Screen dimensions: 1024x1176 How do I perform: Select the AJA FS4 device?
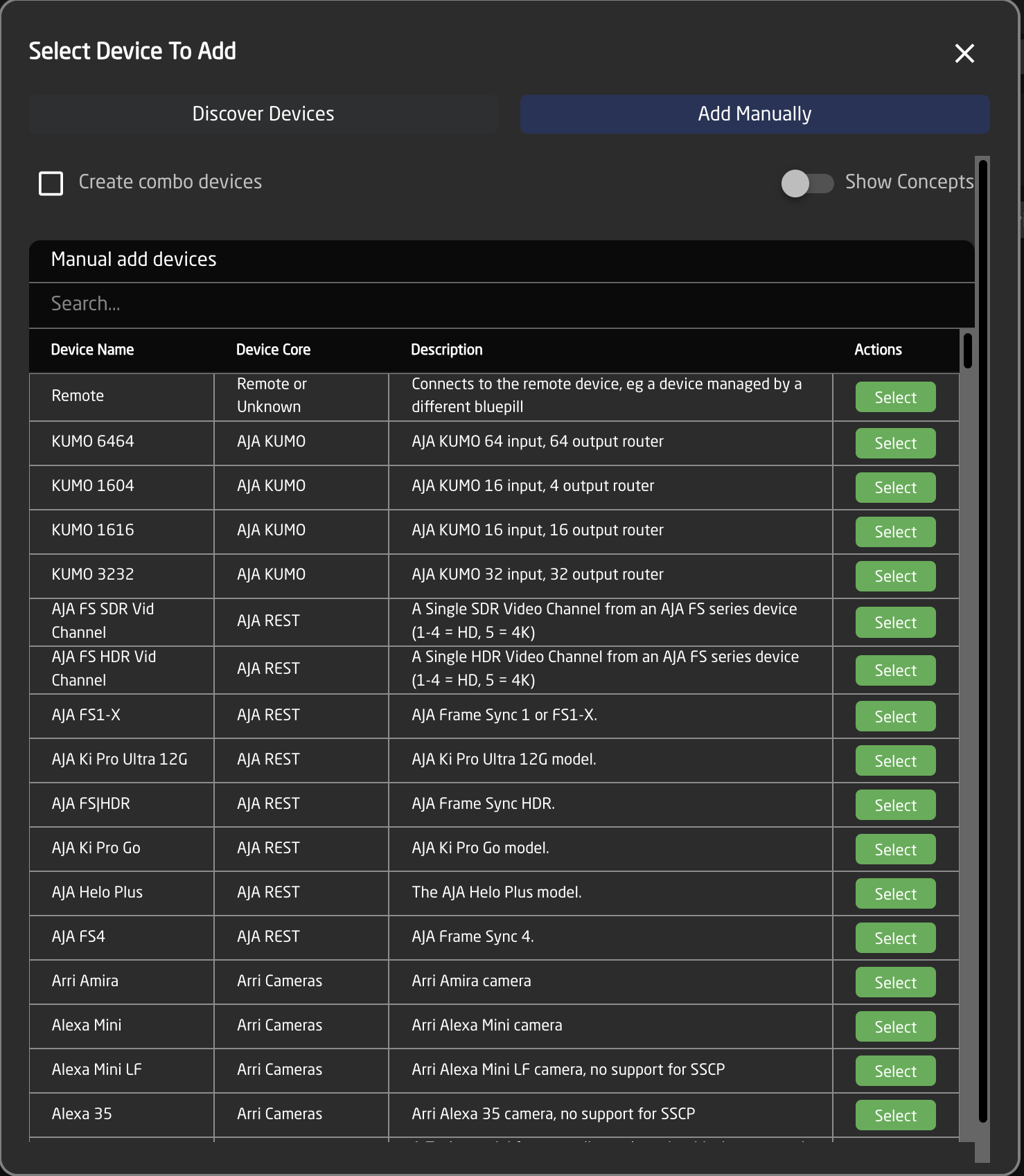coord(895,938)
